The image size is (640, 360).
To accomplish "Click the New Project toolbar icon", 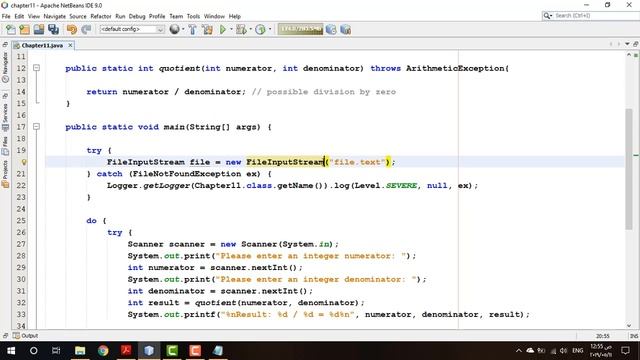I will [24, 29].
